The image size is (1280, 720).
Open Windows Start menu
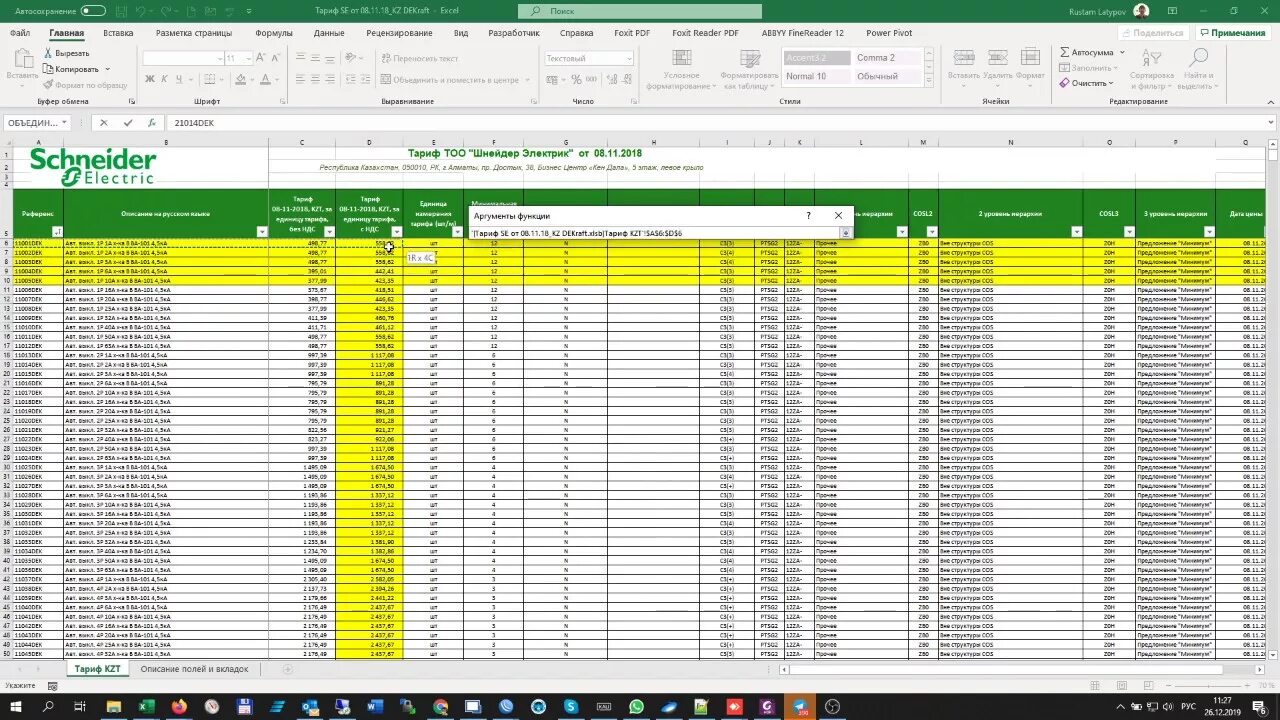coord(16,707)
